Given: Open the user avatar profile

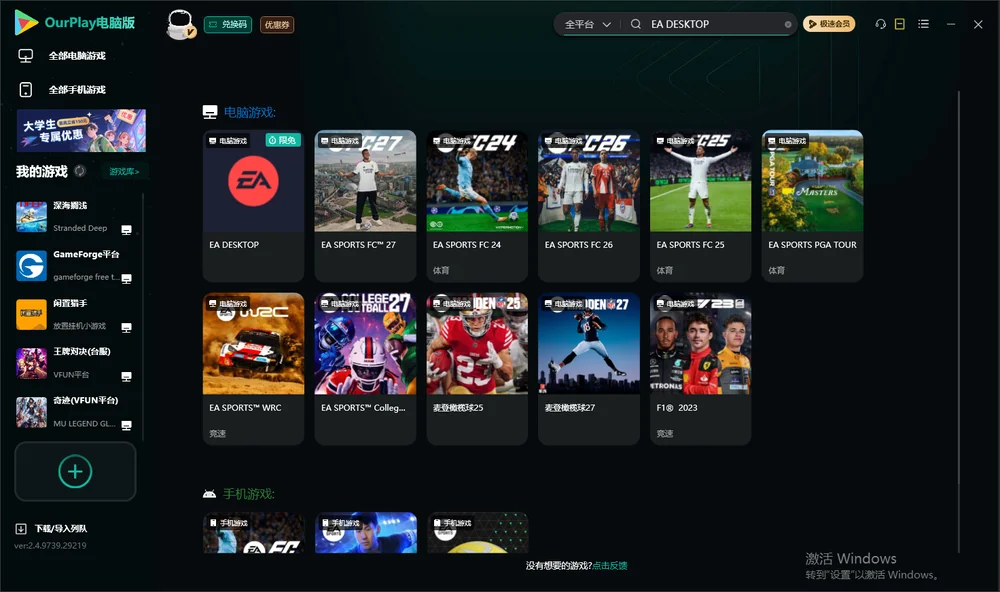Looking at the screenshot, I should click(180, 24).
